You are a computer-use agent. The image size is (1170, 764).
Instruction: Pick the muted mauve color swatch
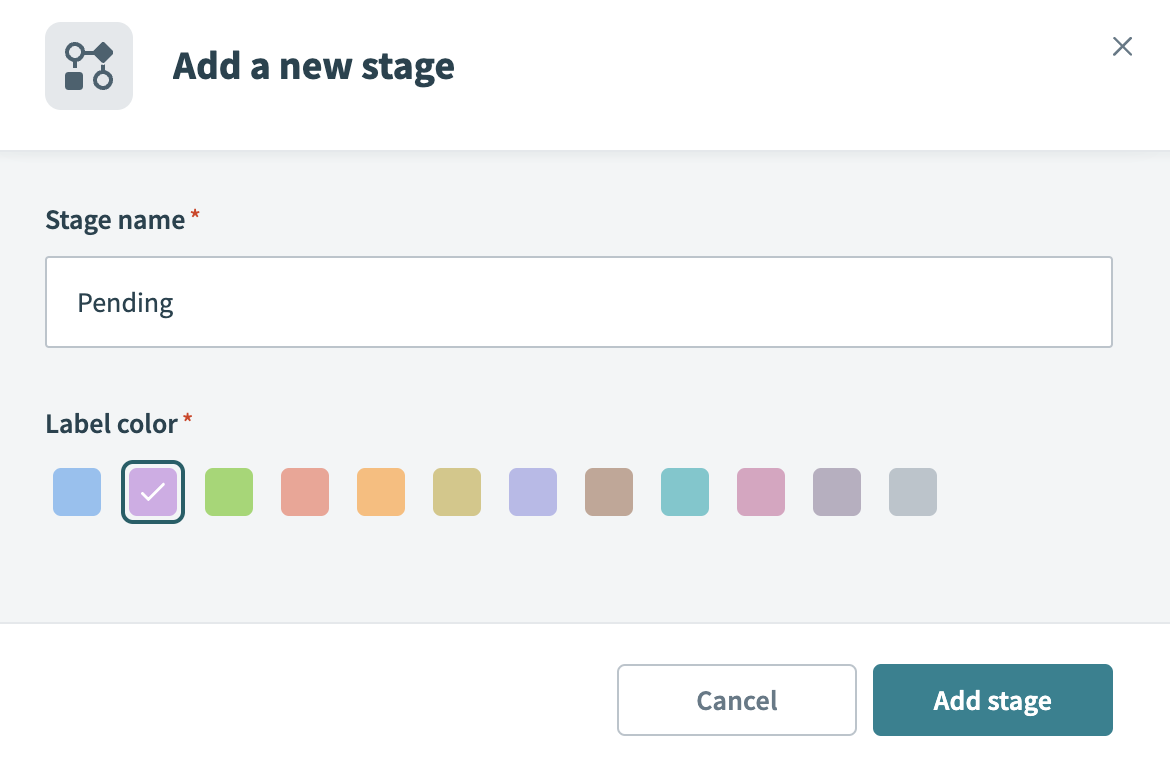[837, 491]
